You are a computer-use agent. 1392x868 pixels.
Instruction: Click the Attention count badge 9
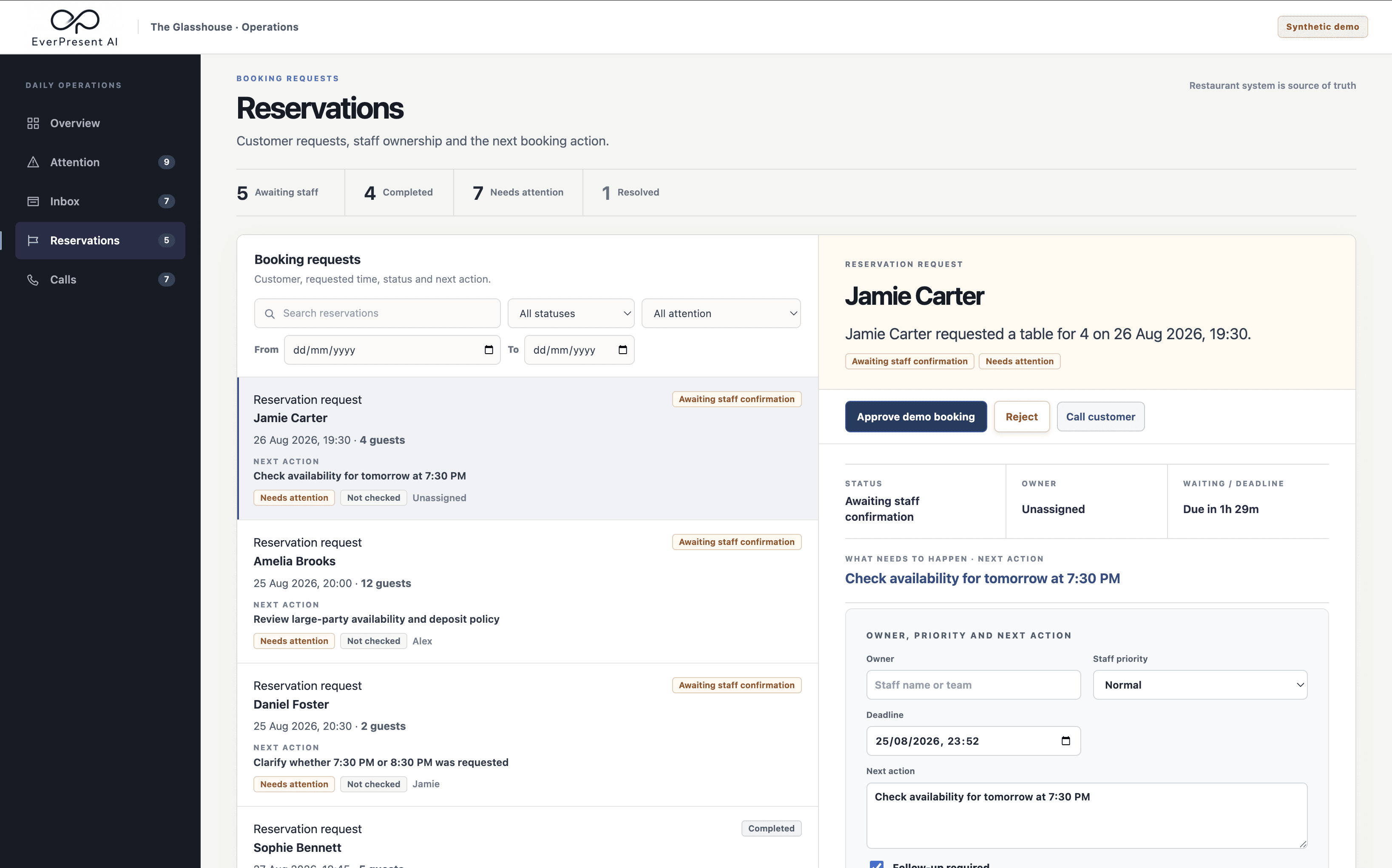pos(167,162)
